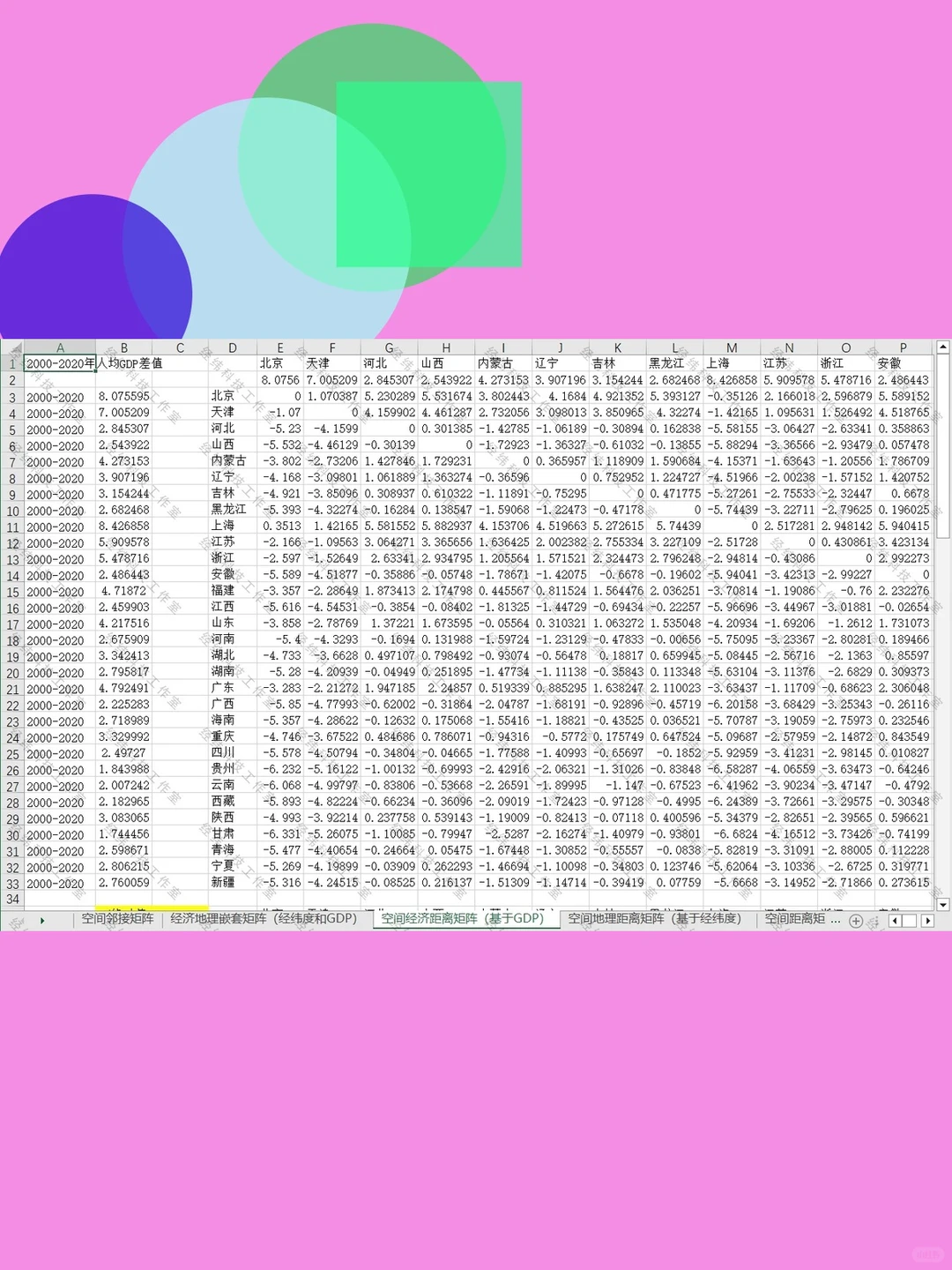The image size is (952, 1270).
Task: Click the cell with value 1.744456
Action: coord(124,834)
